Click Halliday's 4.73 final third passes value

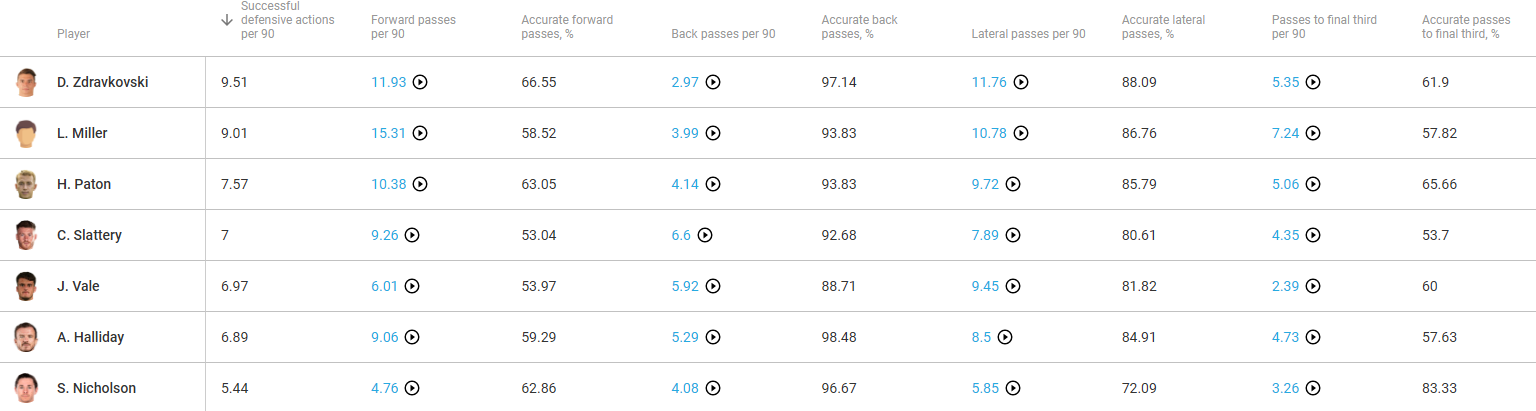coord(1285,338)
